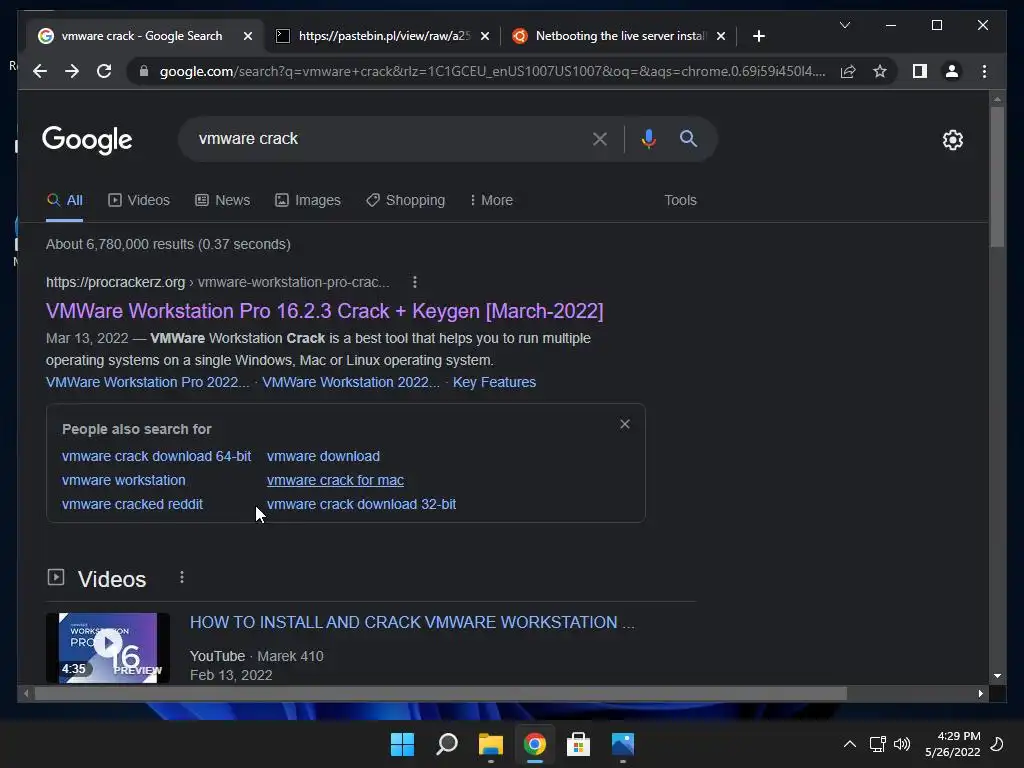Open Microsoft Store from the taskbar
1024x768 pixels.
[578, 744]
